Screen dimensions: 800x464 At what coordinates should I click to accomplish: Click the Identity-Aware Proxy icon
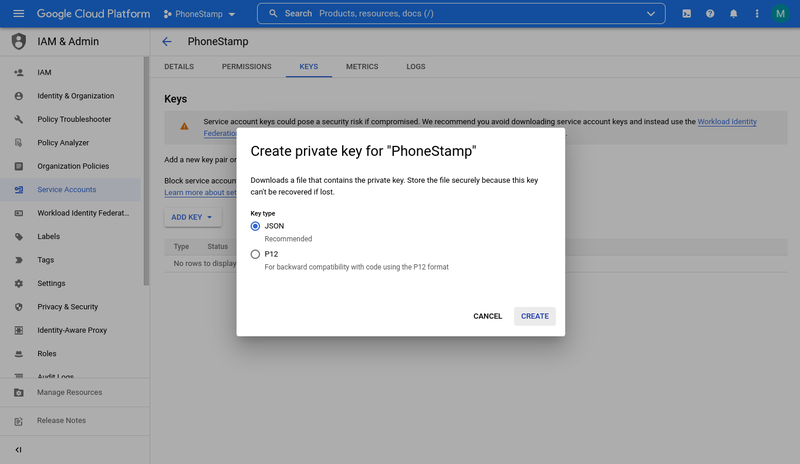pos(19,330)
